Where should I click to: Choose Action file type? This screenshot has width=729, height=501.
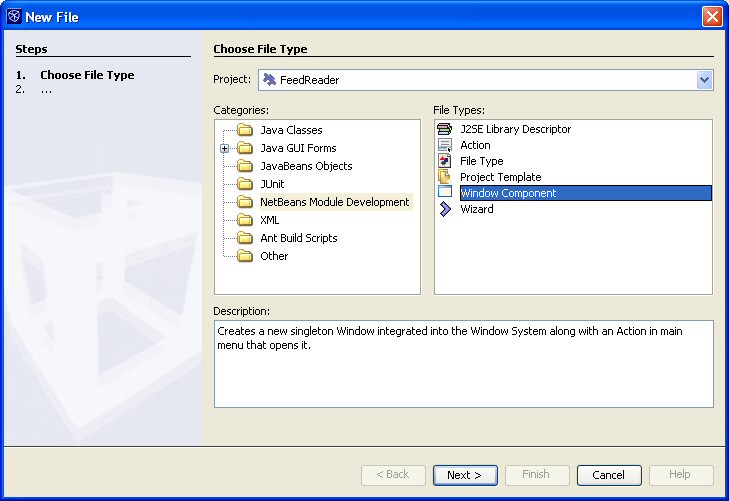[475, 145]
